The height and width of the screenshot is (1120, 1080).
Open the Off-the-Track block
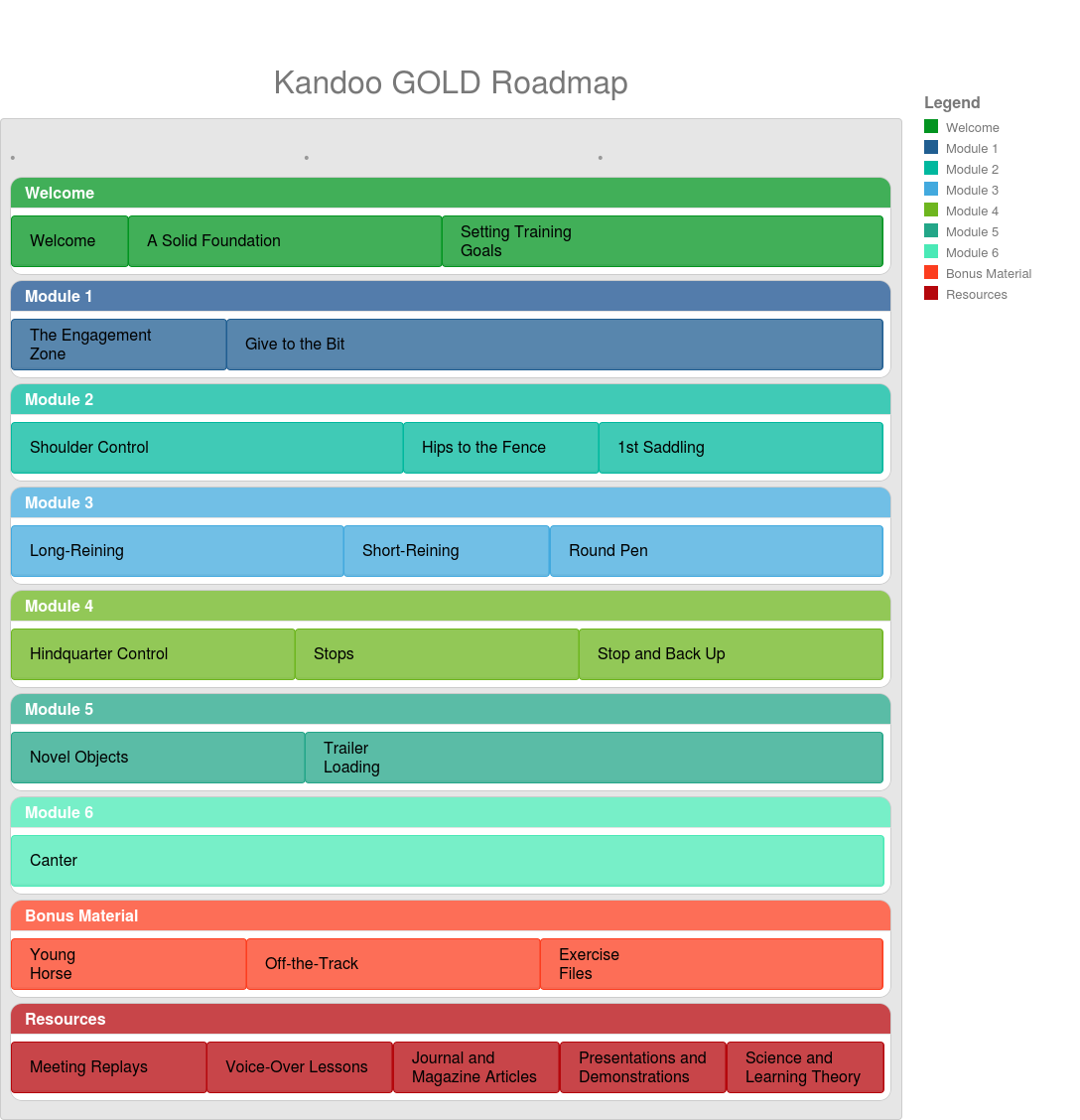tap(393, 964)
